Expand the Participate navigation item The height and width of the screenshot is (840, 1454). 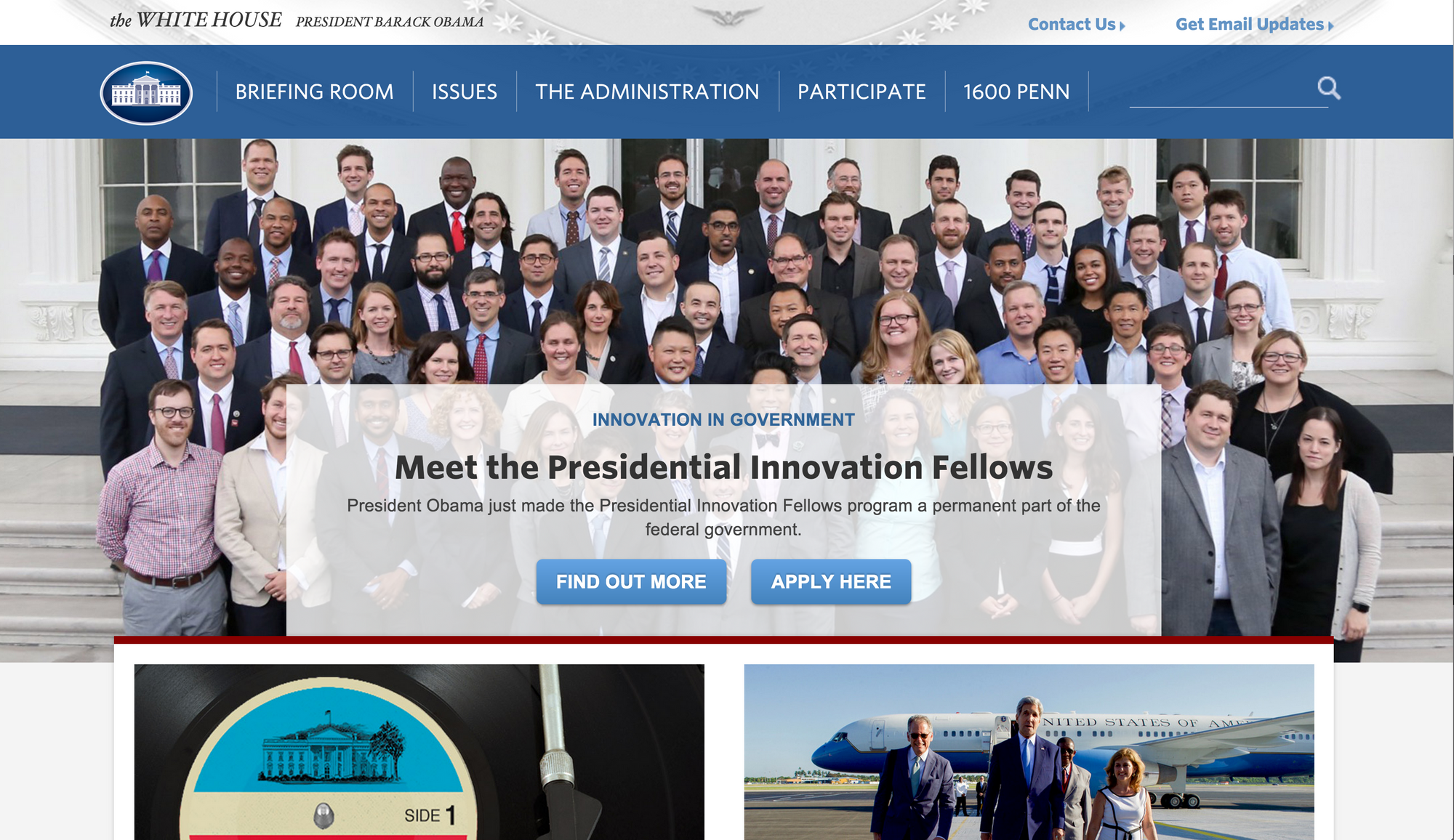click(861, 92)
